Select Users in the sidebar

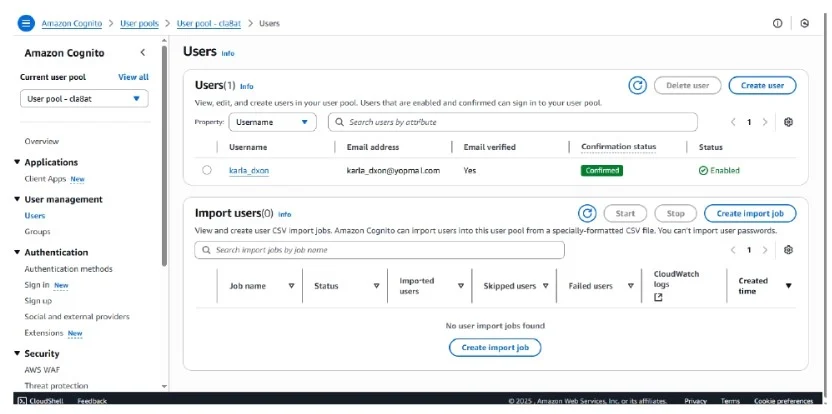(x=34, y=215)
